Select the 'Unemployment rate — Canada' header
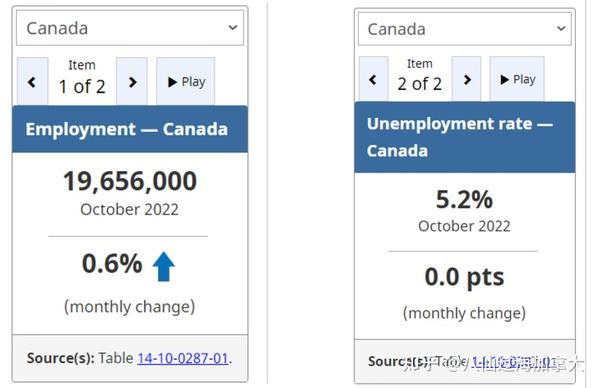This screenshot has width=600, height=388. tap(465, 137)
